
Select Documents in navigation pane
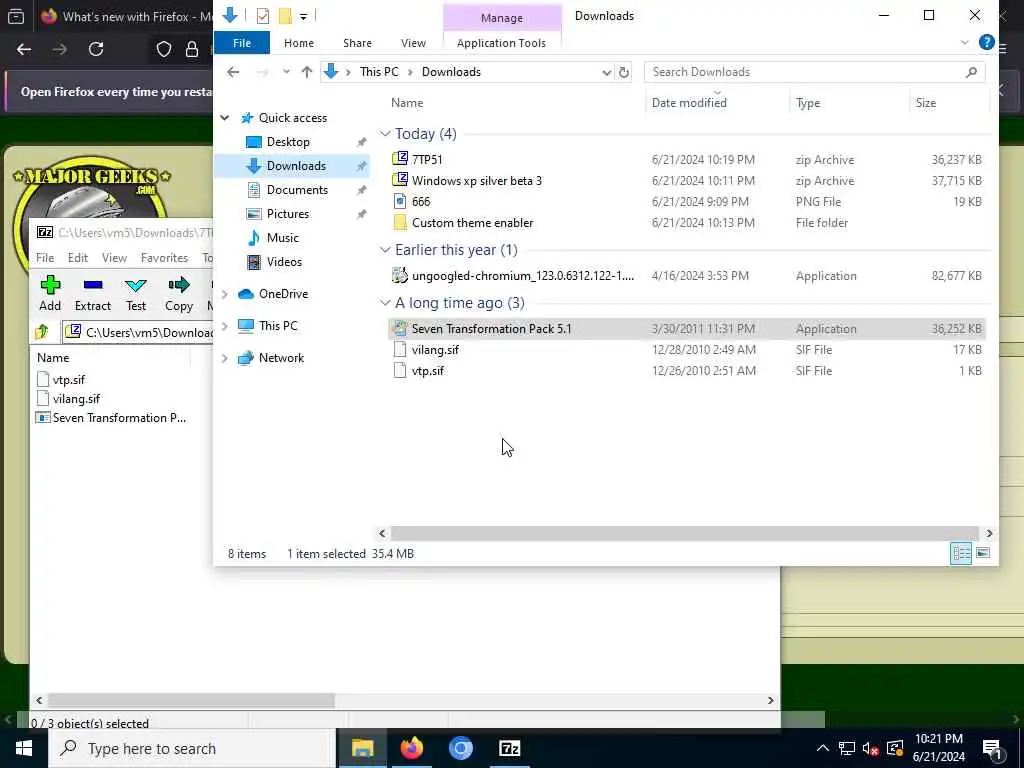point(297,190)
